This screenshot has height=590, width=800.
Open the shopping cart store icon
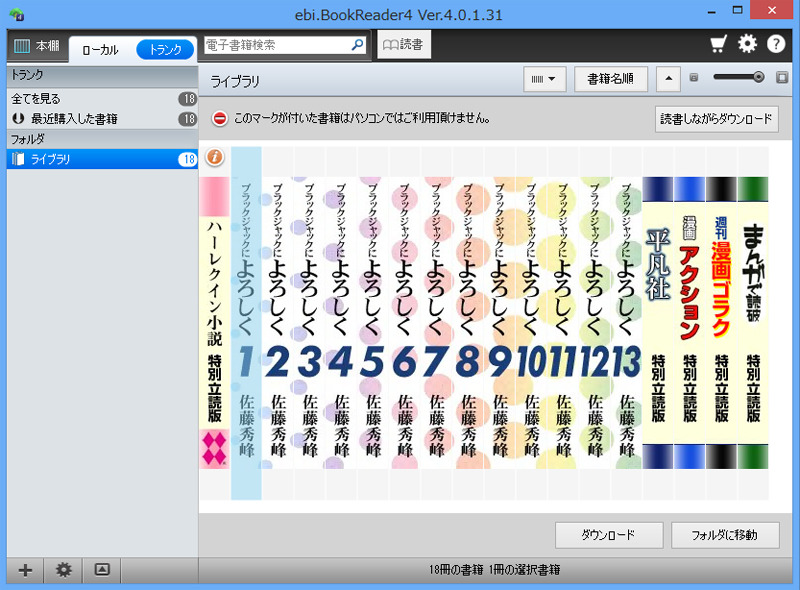pyautogui.click(x=718, y=44)
